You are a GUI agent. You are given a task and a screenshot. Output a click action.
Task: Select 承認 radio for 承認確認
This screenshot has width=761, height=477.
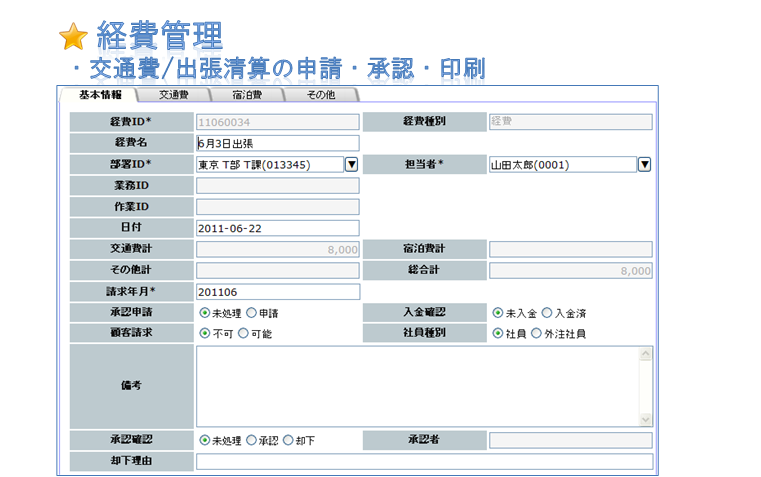[x=251, y=440]
